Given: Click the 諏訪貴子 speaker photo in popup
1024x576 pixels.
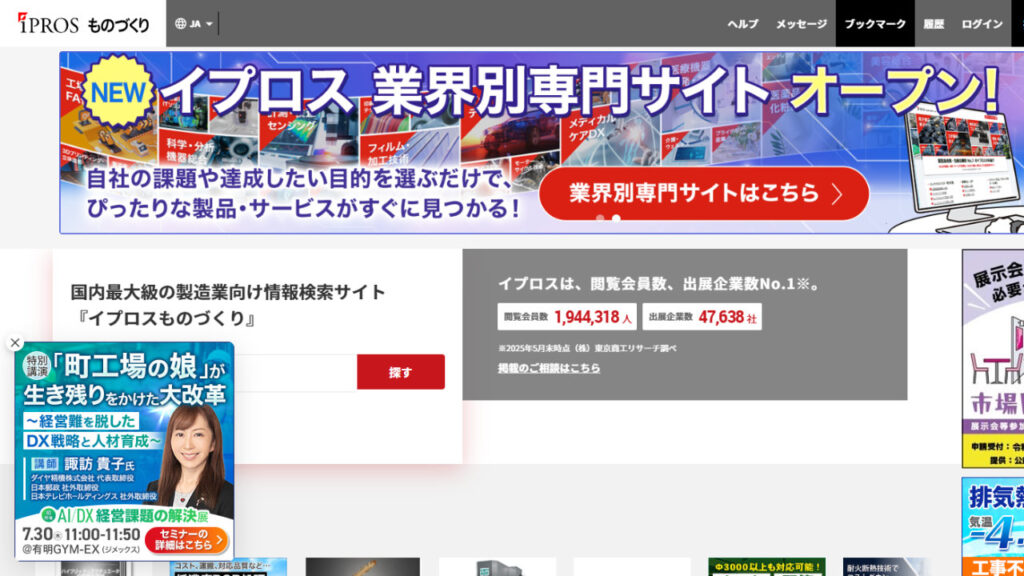Looking at the screenshot, I should (x=193, y=457).
